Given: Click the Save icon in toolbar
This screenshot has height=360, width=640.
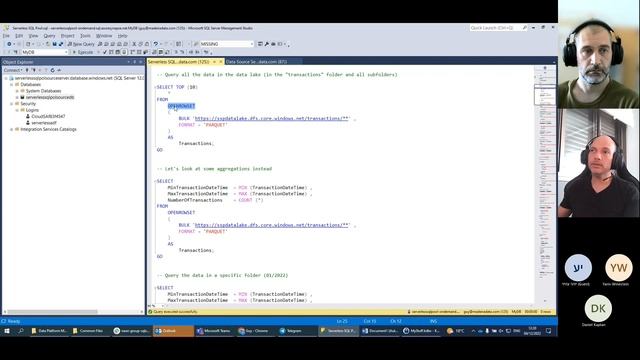Looking at the screenshot, I should pos(54,44).
